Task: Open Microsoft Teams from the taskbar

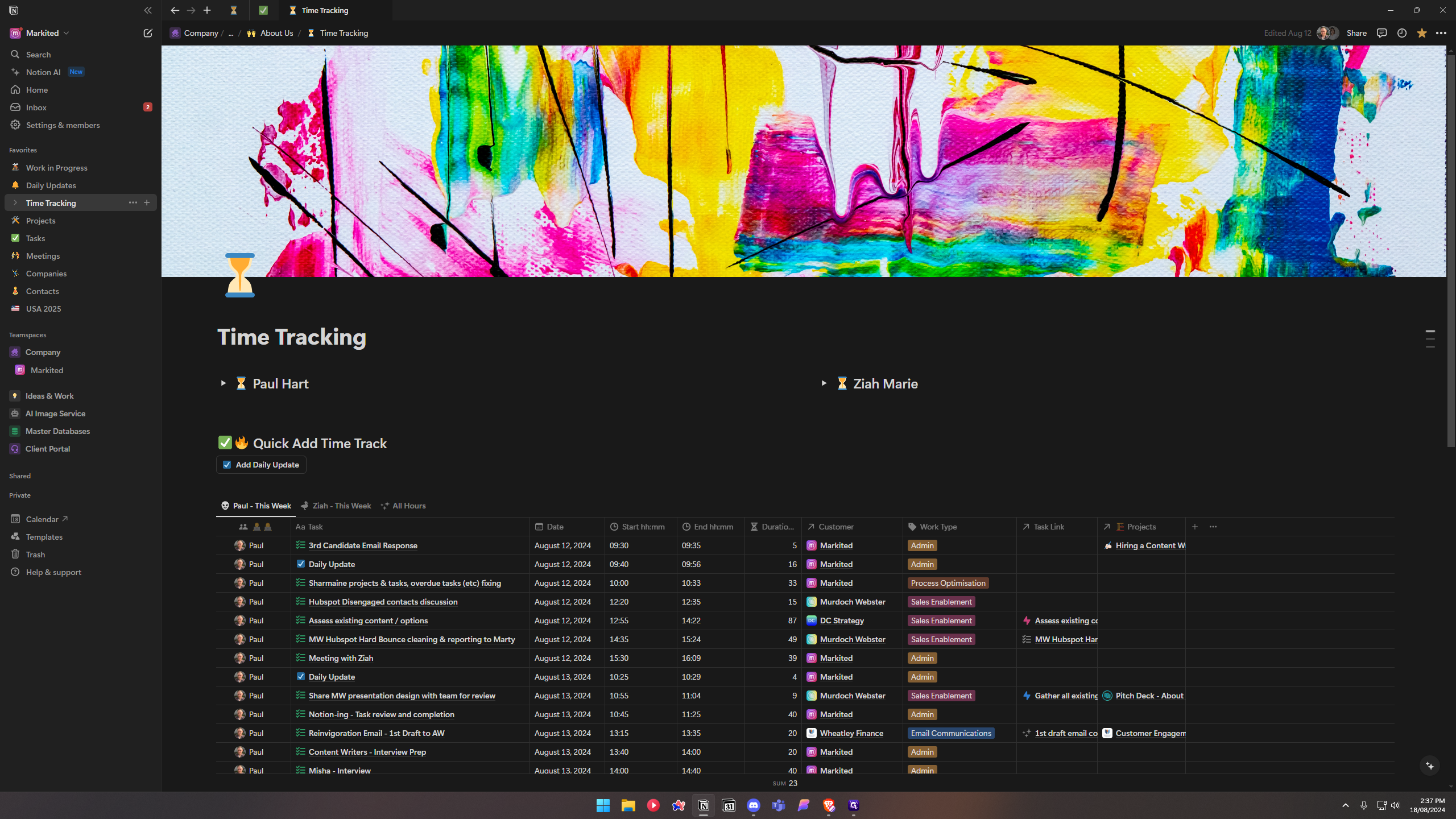Action: click(779, 805)
